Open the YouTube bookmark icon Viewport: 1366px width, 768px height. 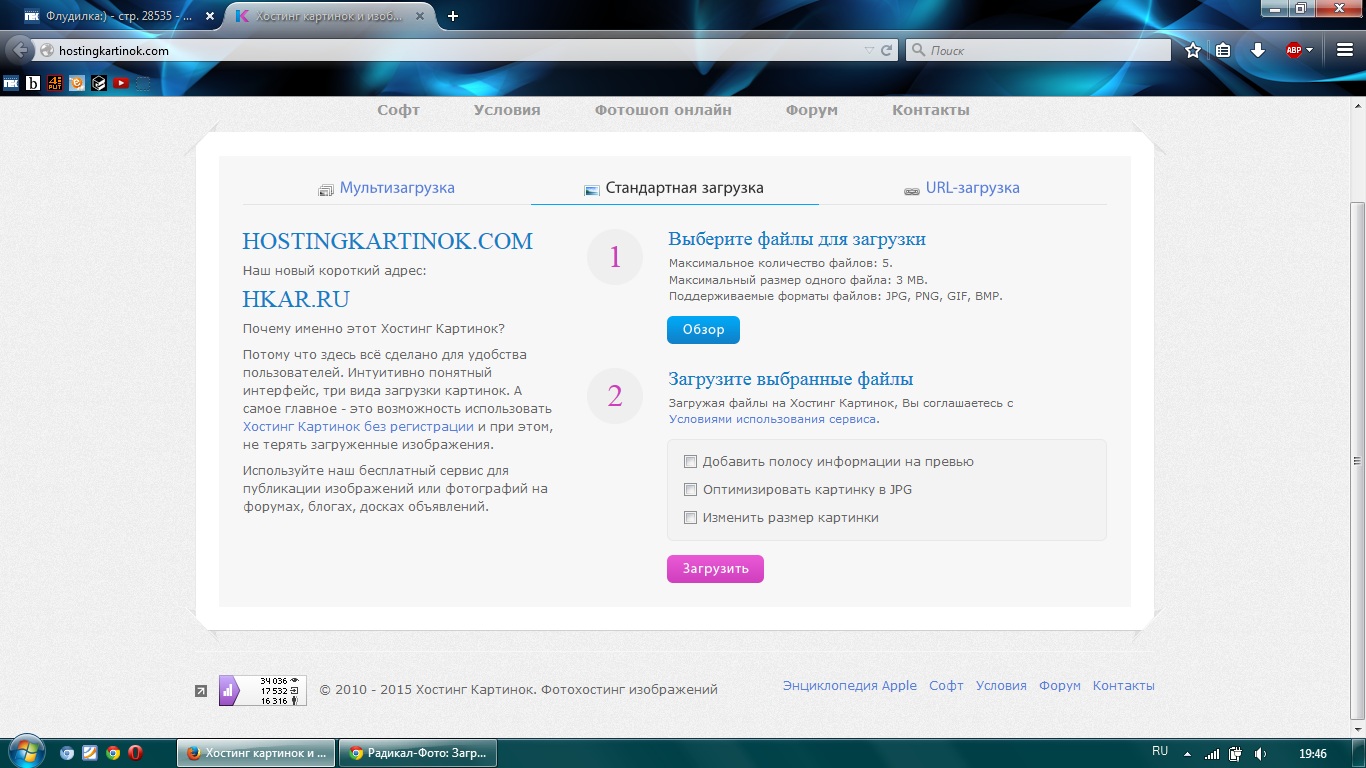click(121, 83)
